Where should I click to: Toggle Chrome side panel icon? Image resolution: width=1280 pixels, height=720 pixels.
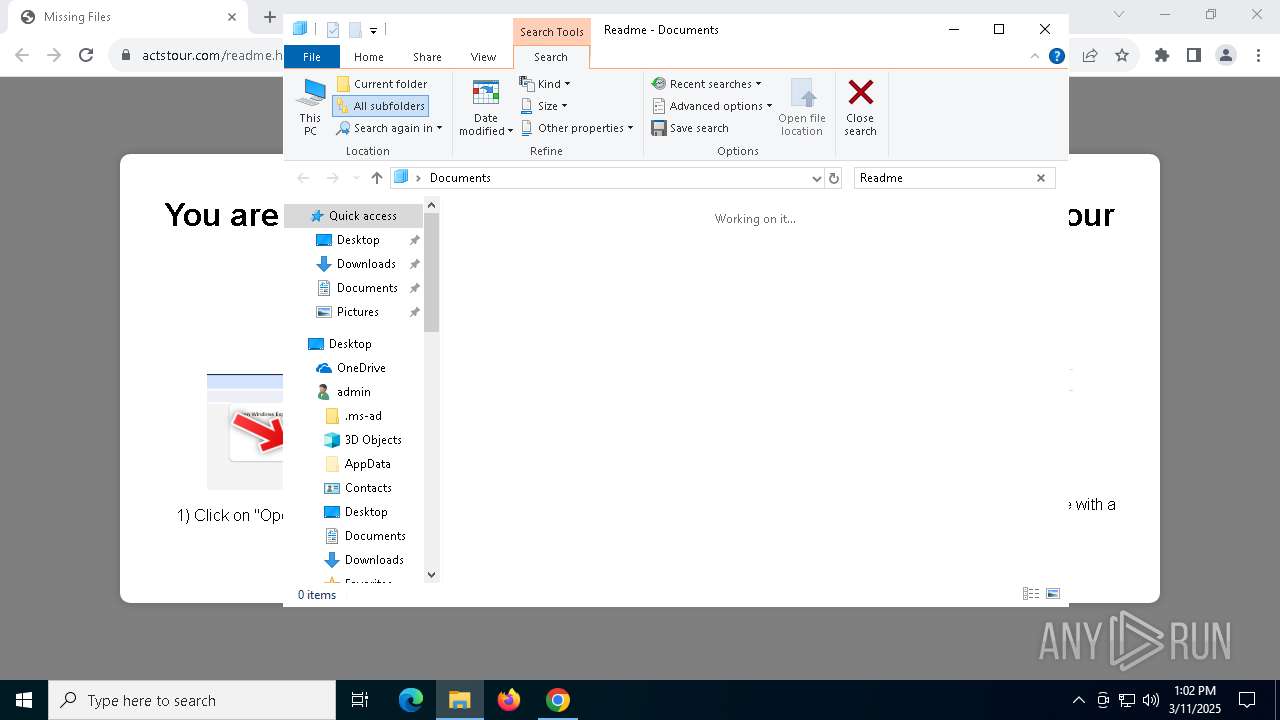(1194, 56)
